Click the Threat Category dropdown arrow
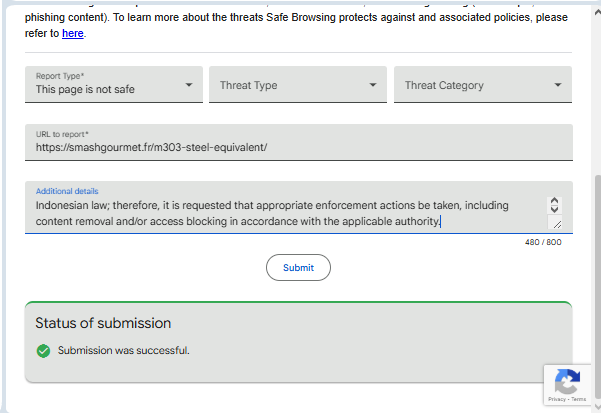Viewport: 601px width, 413px height. [558, 85]
